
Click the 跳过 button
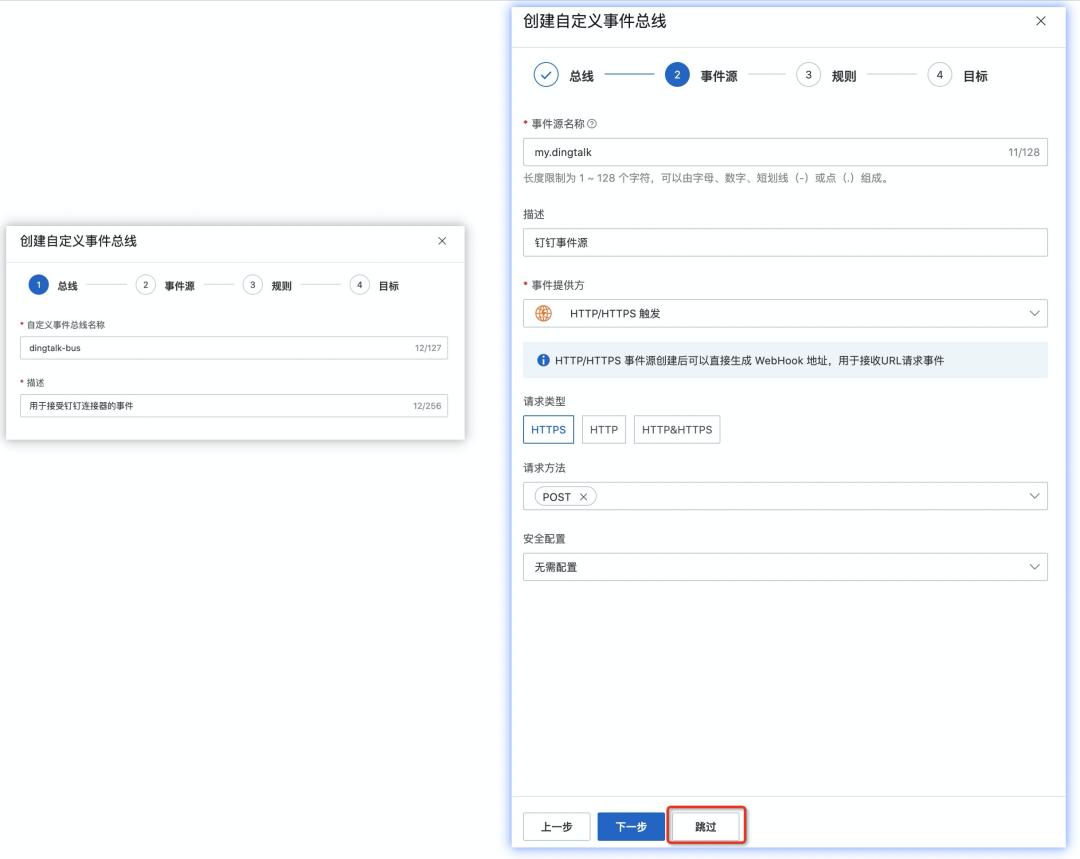click(706, 826)
